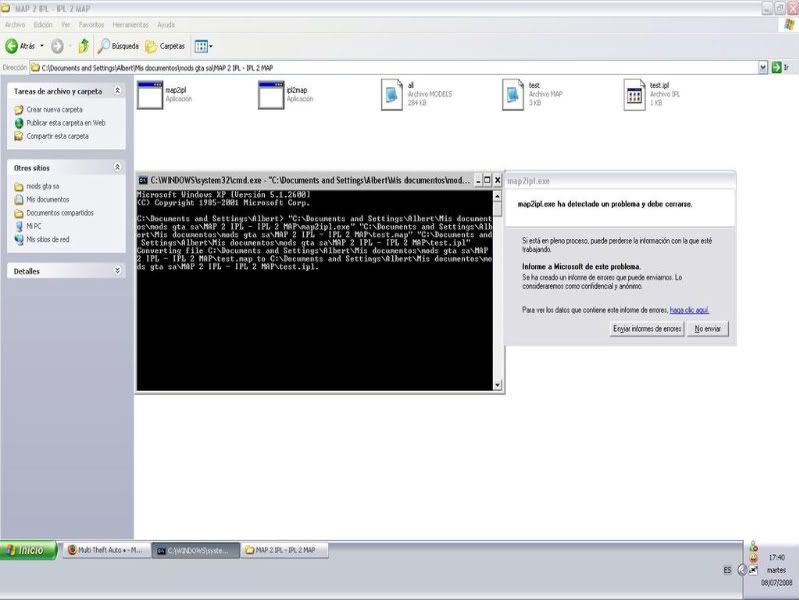Collapse the Otros sitios panel
The width and height of the screenshot is (799, 600).
pos(117,167)
